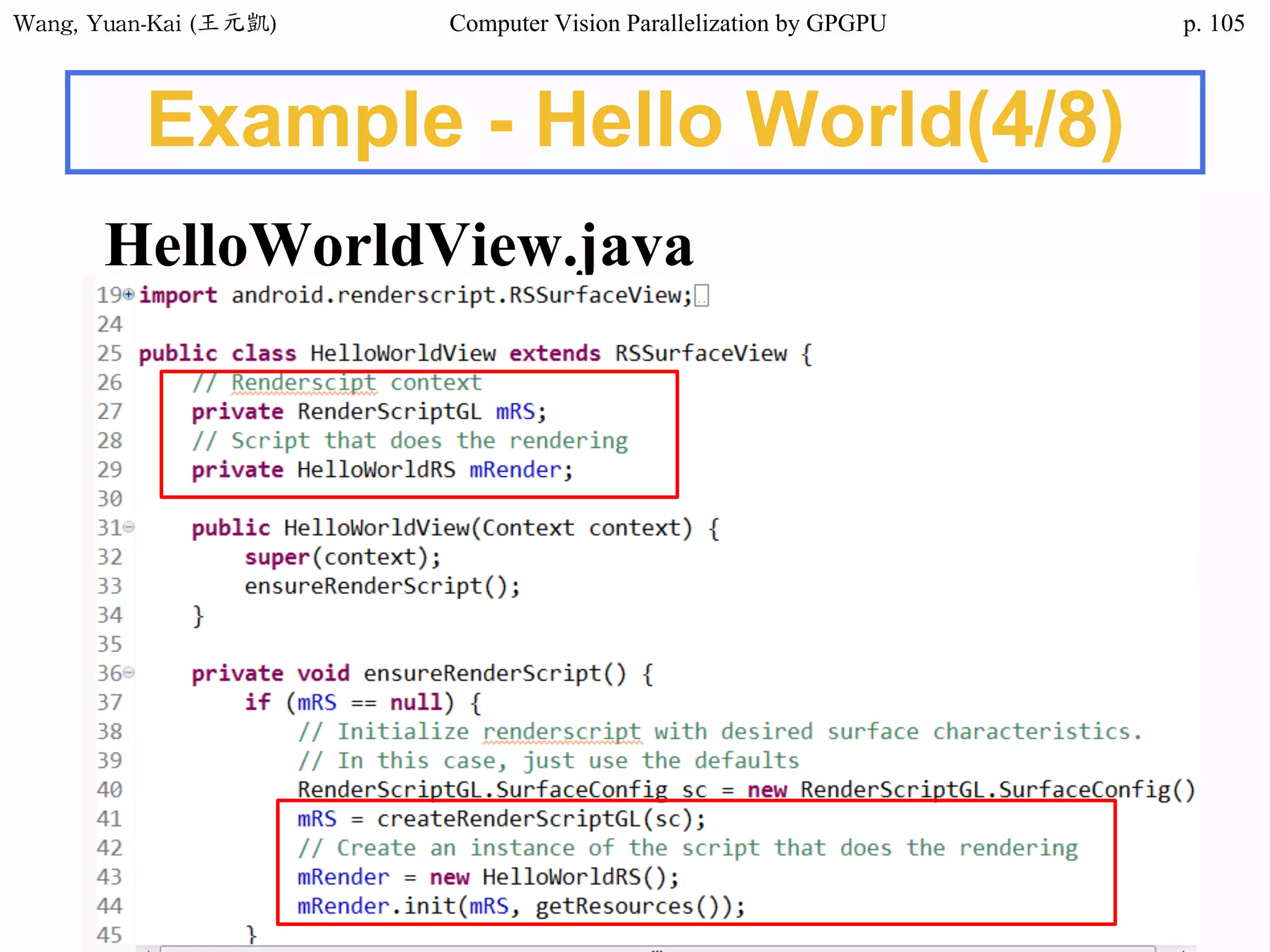Click comment '// In this case, just use the defaults'
The height and width of the screenshot is (952, 1270).
click(548, 762)
